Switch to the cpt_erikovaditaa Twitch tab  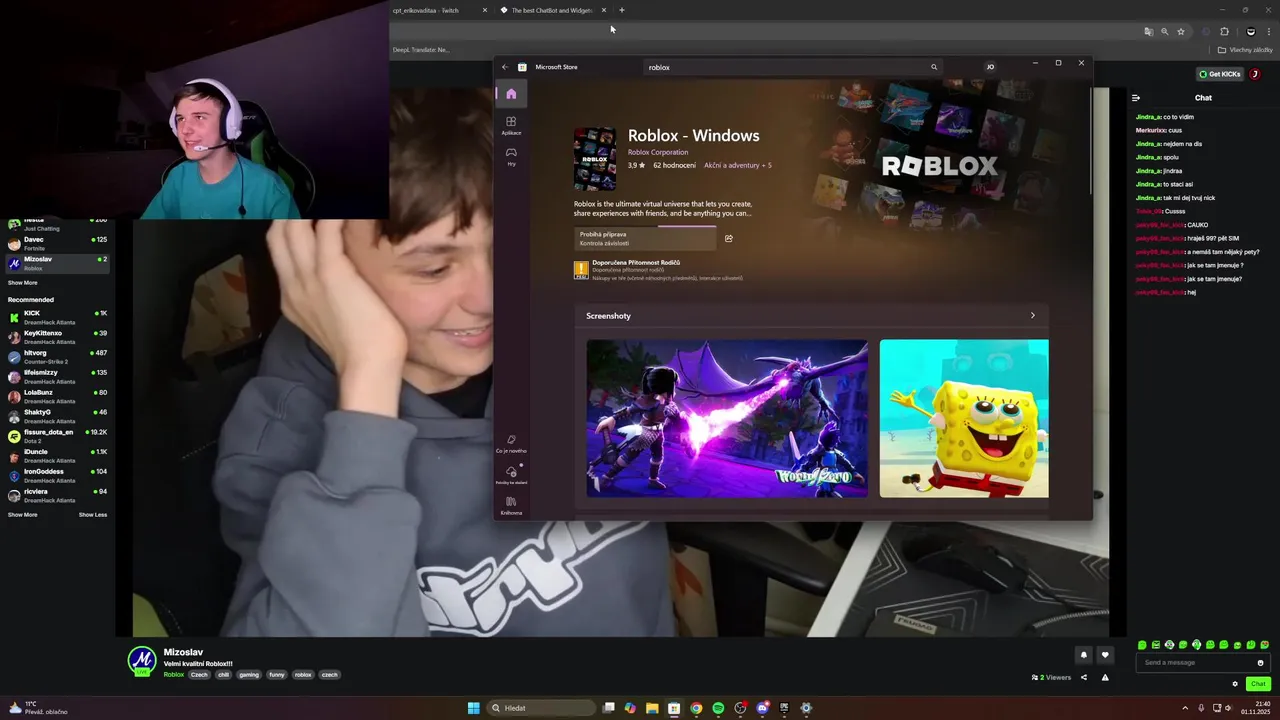433,10
